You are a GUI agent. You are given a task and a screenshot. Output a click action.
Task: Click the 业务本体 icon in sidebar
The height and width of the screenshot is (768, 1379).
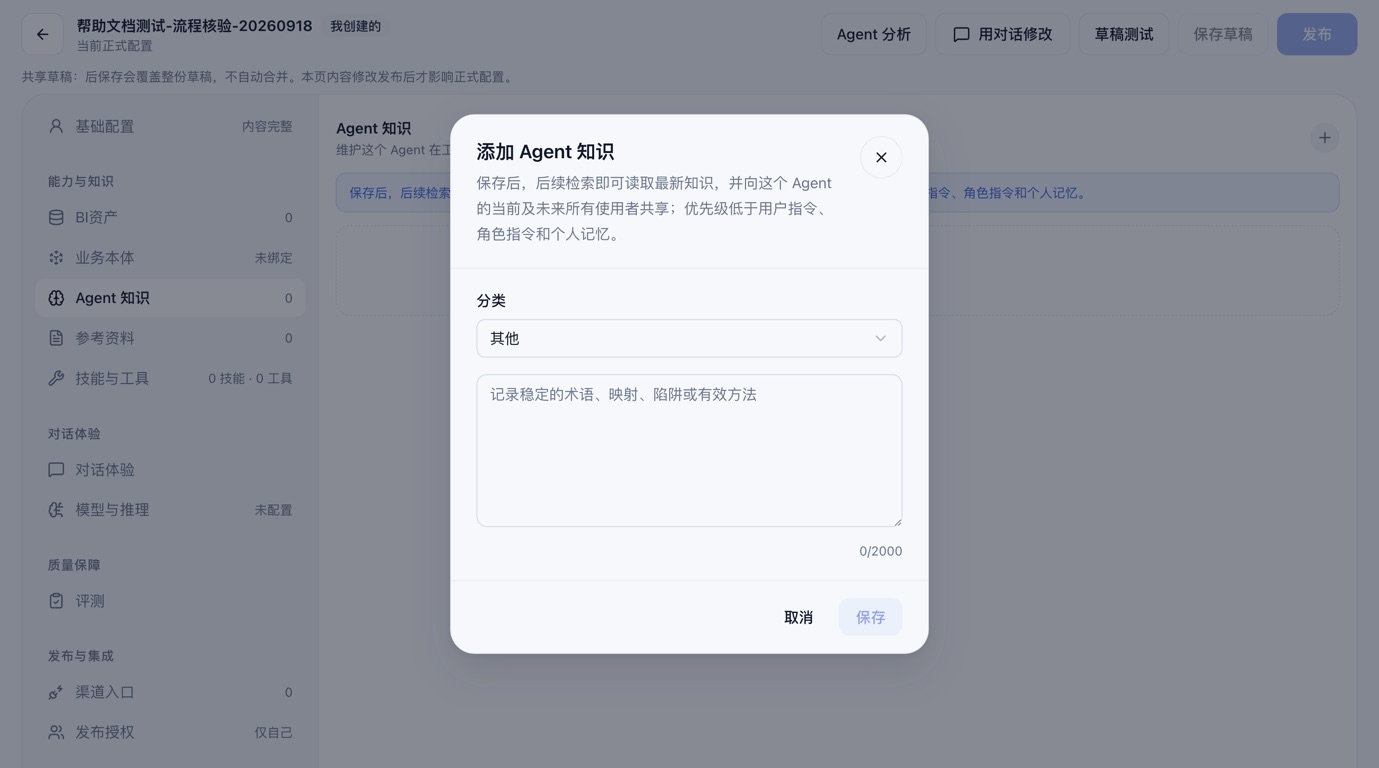point(56,257)
